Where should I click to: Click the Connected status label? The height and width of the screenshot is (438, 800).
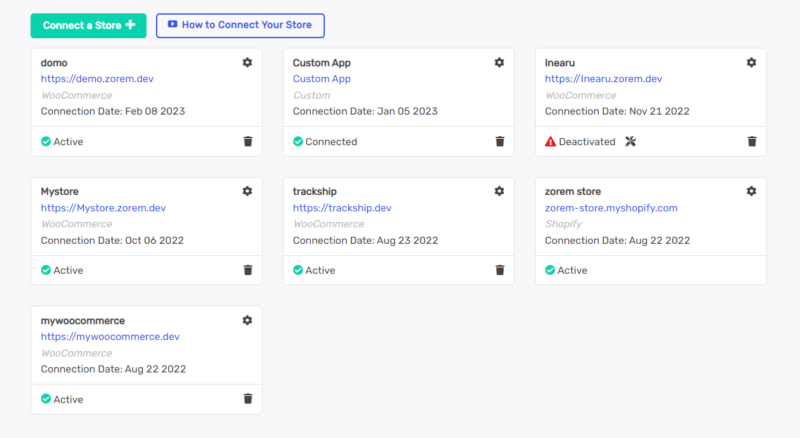[x=331, y=141]
